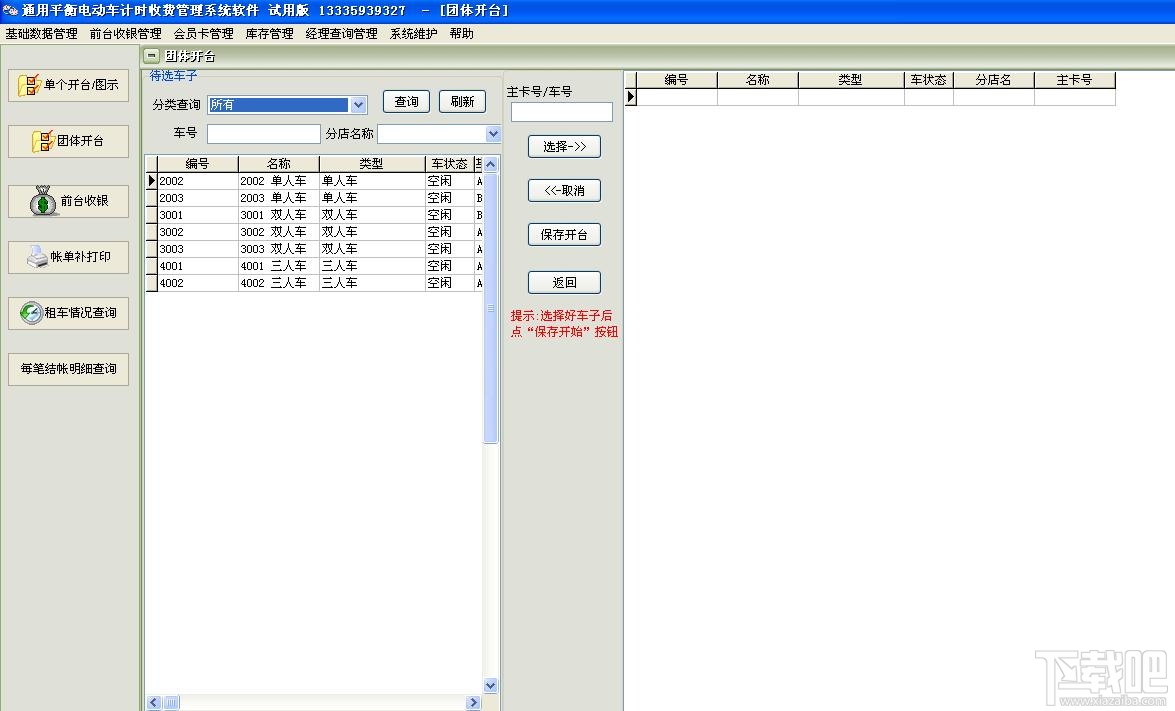Click the vehicle list down scroll arrow
This screenshot has height=711, width=1175.
point(491,685)
